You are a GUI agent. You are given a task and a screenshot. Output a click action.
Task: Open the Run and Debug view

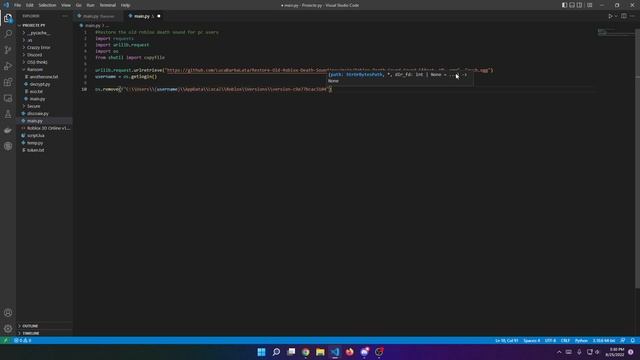(8, 66)
